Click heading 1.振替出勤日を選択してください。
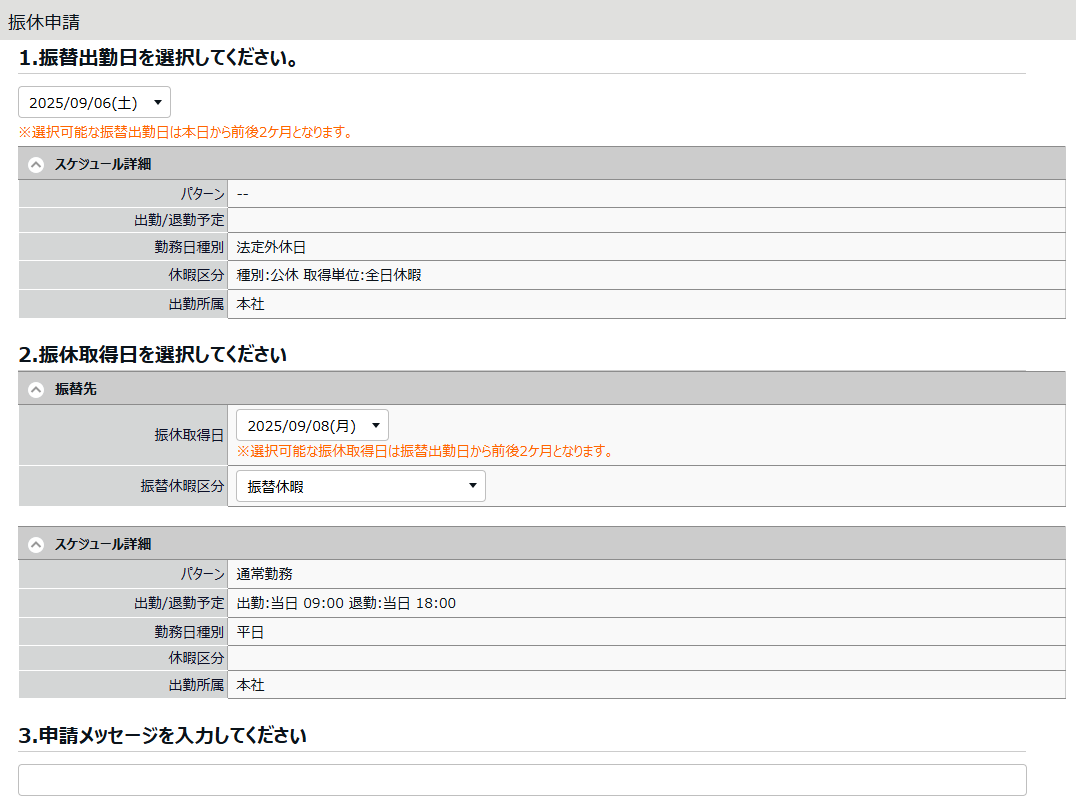This screenshot has width=1076, height=810. pos(158,58)
